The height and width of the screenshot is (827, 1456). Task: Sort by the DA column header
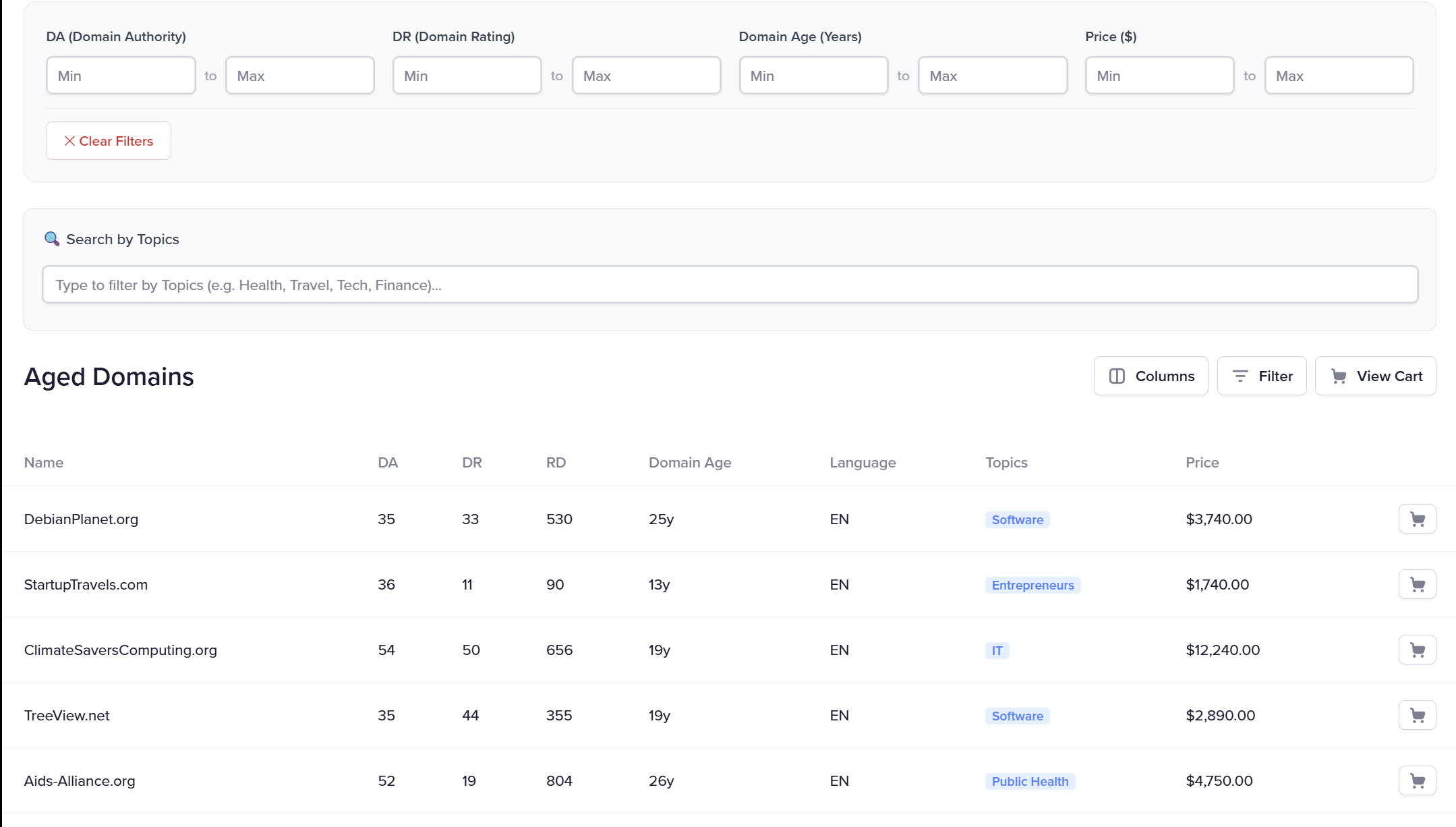tap(387, 463)
